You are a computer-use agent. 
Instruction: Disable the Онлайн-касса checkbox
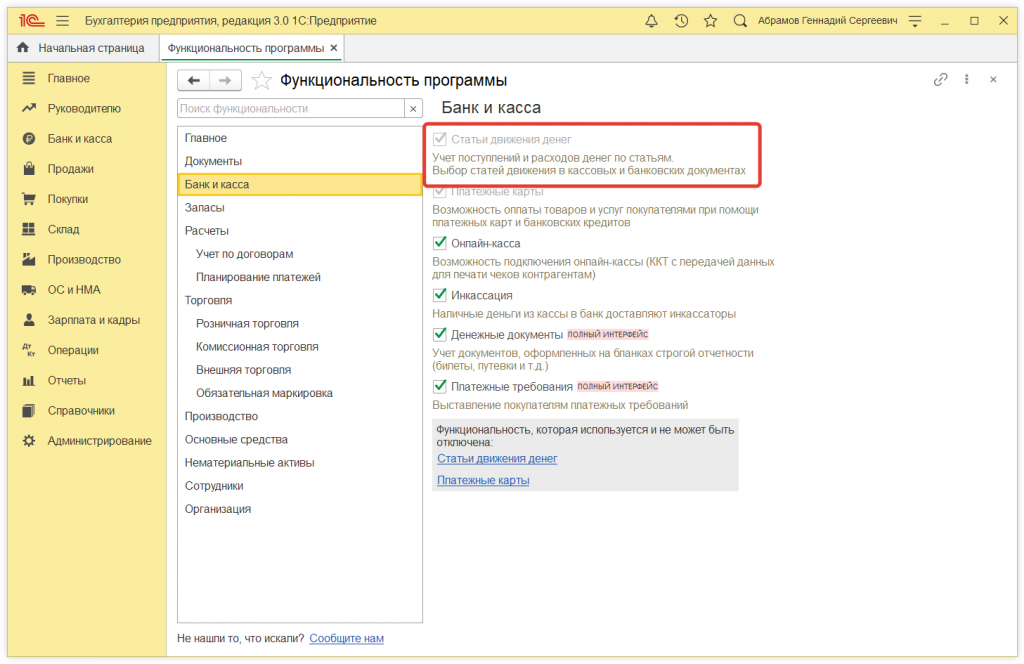click(439, 243)
